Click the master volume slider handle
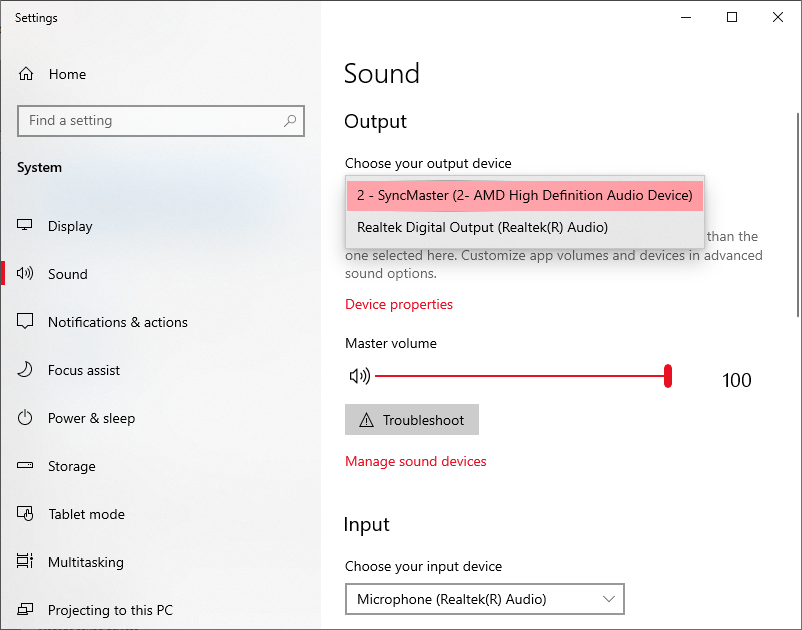The width and height of the screenshot is (802, 630). tap(667, 376)
